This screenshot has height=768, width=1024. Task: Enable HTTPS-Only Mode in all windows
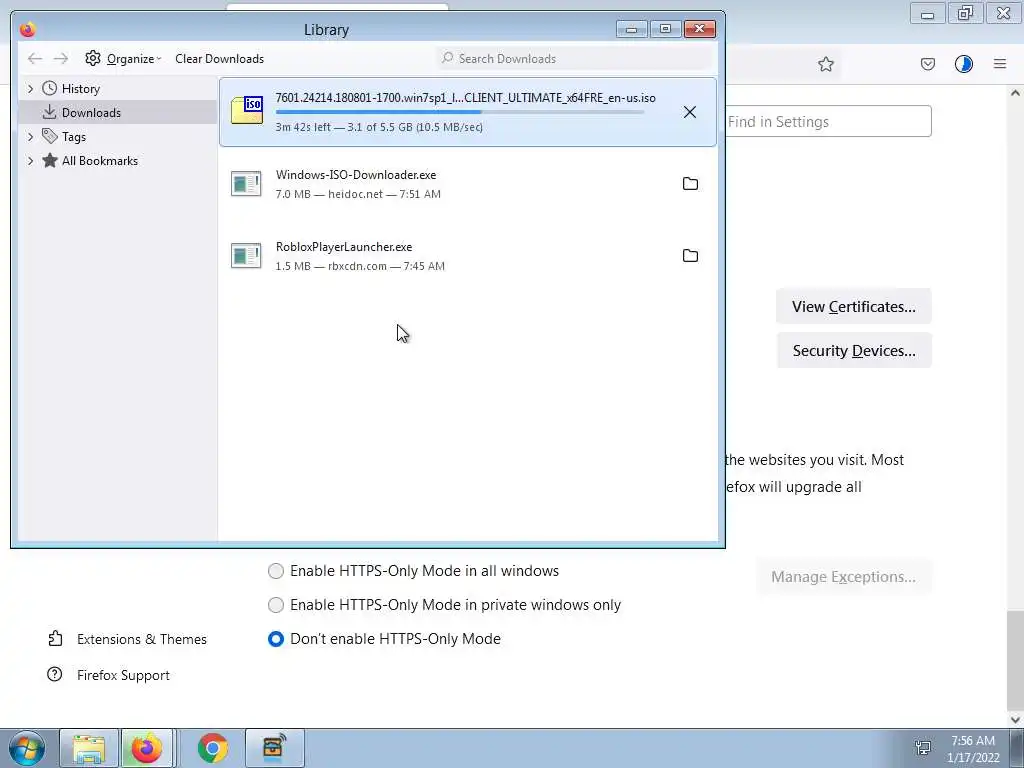pyautogui.click(x=276, y=571)
